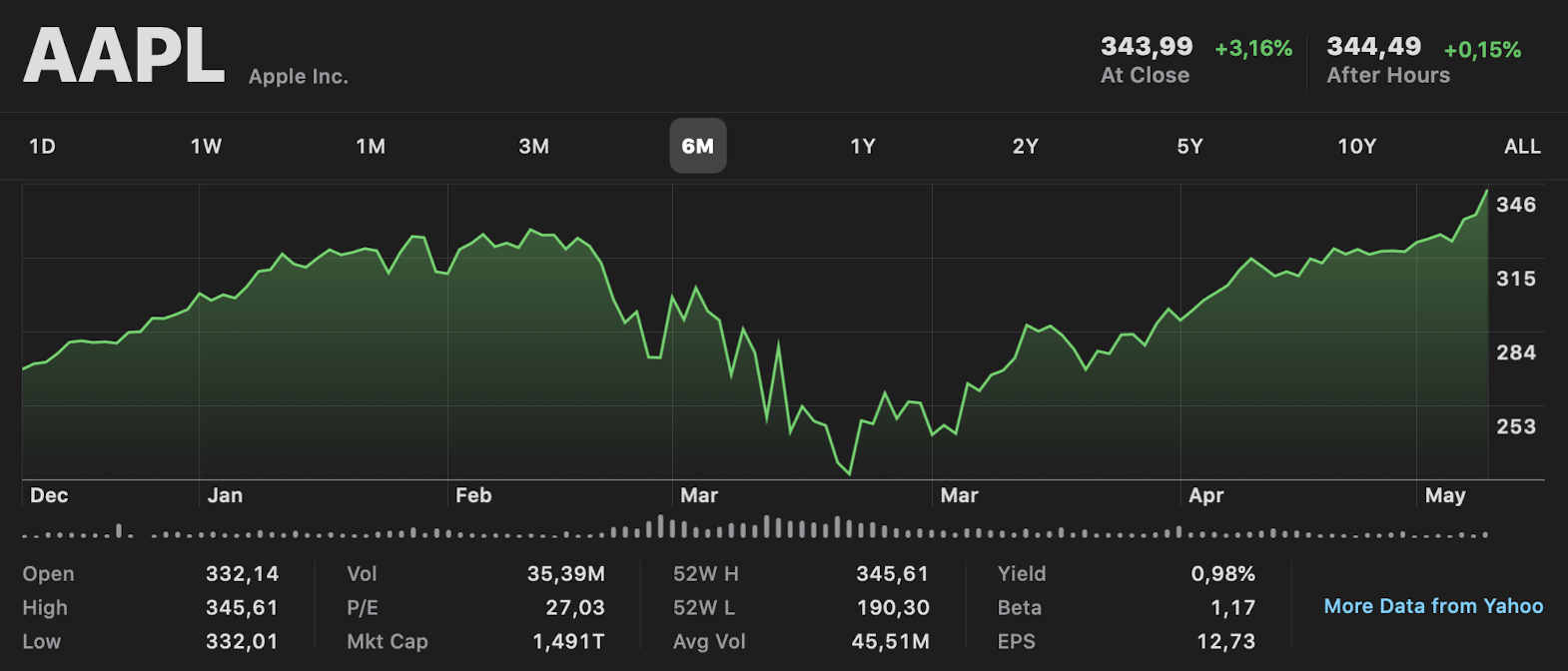Show the 1M price history
Screen dimensions: 1568x671
(x=371, y=147)
